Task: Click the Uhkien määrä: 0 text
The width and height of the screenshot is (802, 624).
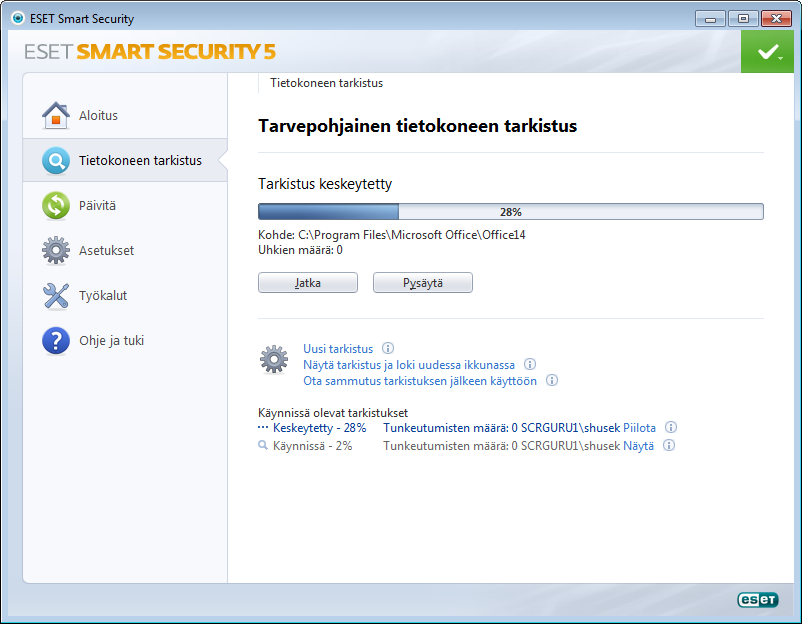Action: point(300,250)
